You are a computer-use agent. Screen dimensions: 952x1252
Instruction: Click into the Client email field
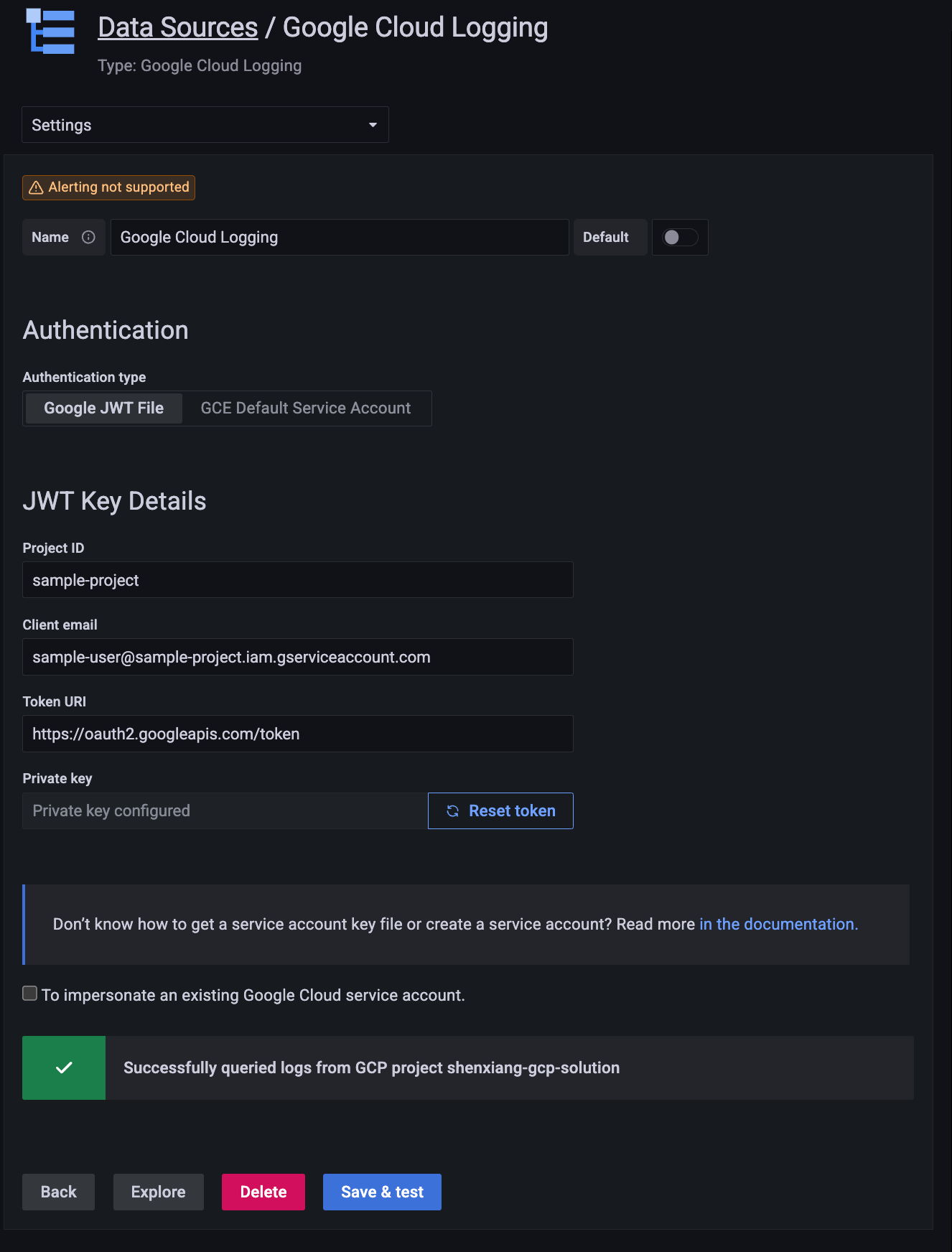[297, 657]
